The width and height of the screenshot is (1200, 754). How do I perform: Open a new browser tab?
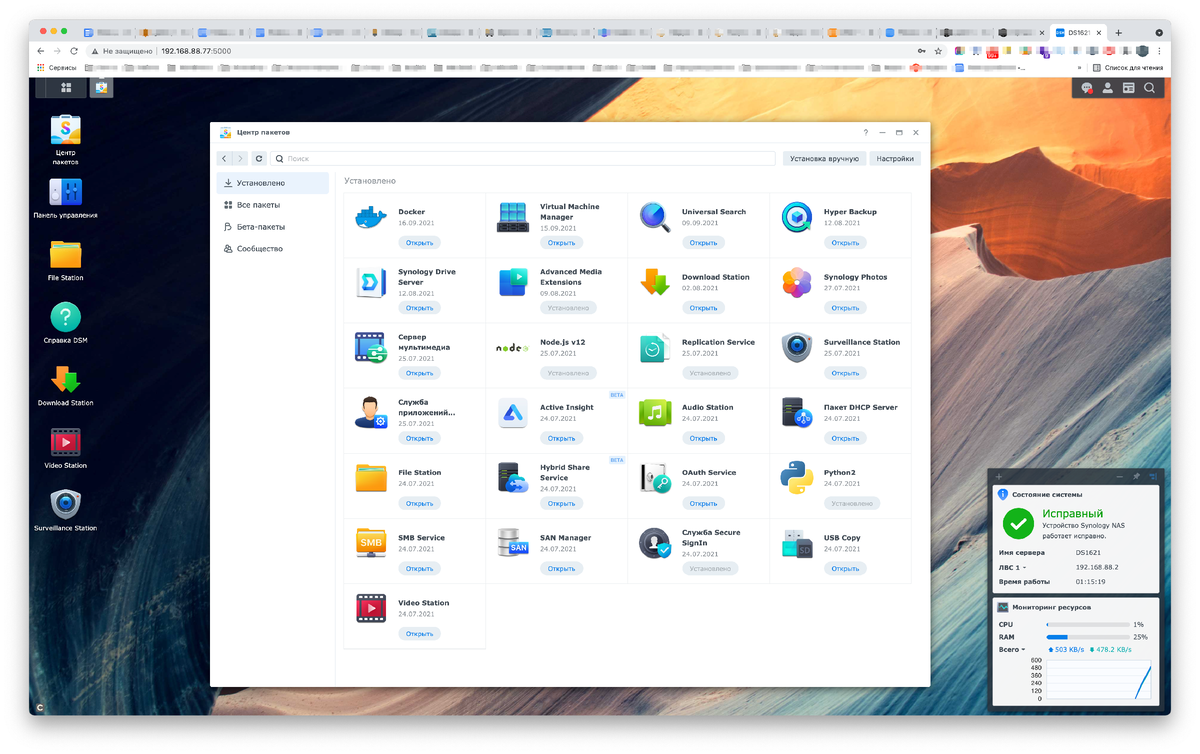coord(1119,33)
